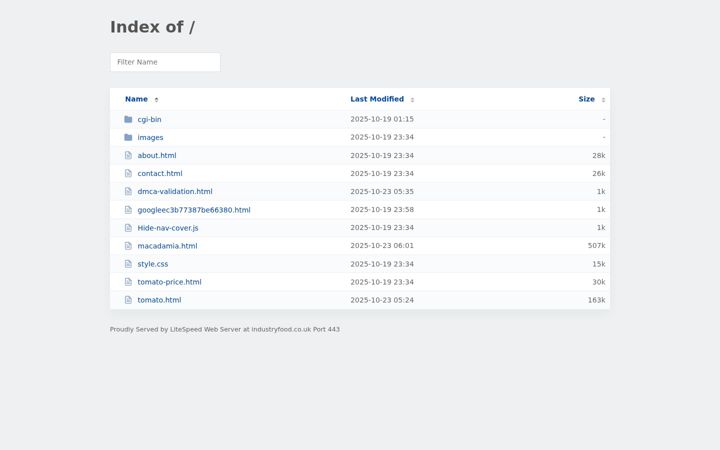Click the tomato.html file icon
The height and width of the screenshot is (450, 720).
point(128,300)
